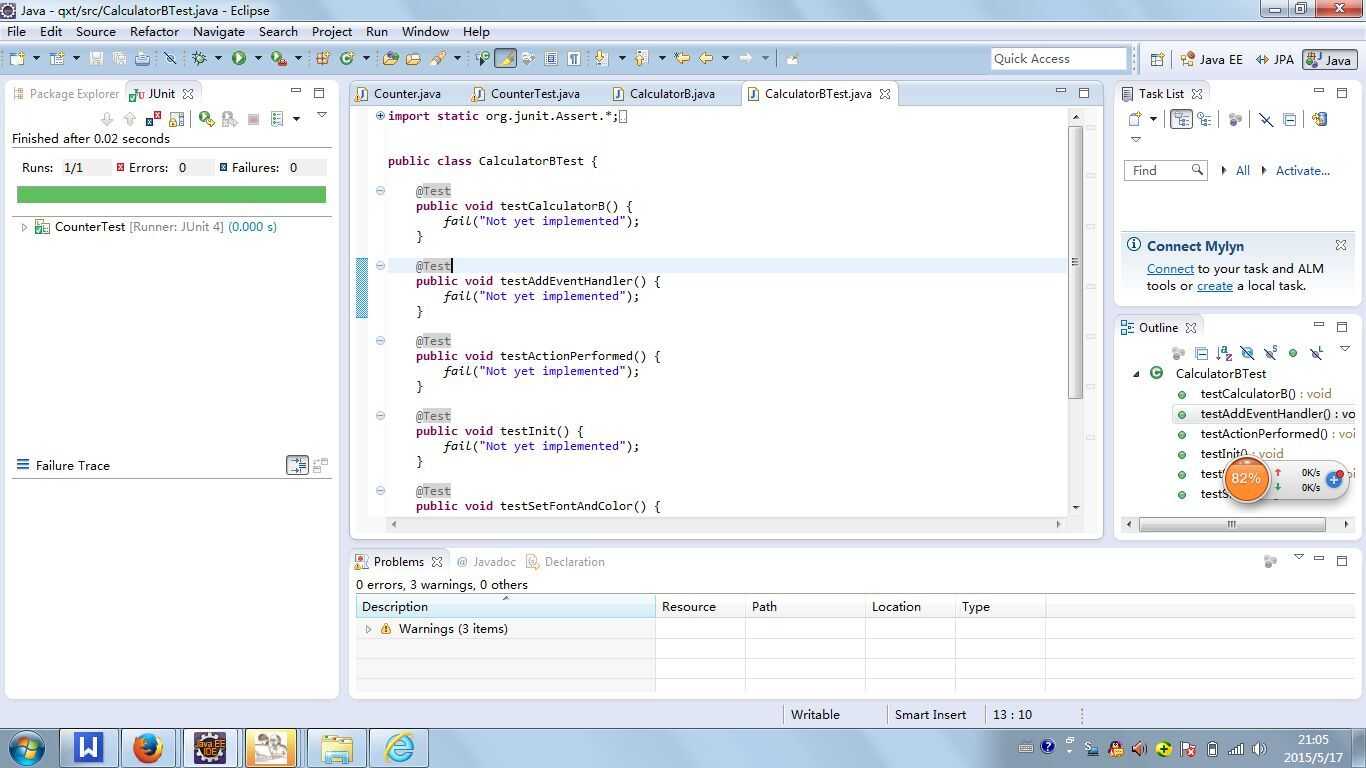Open New Task dropdown arrow in Task List
This screenshot has height=768, width=1366.
[1153, 119]
